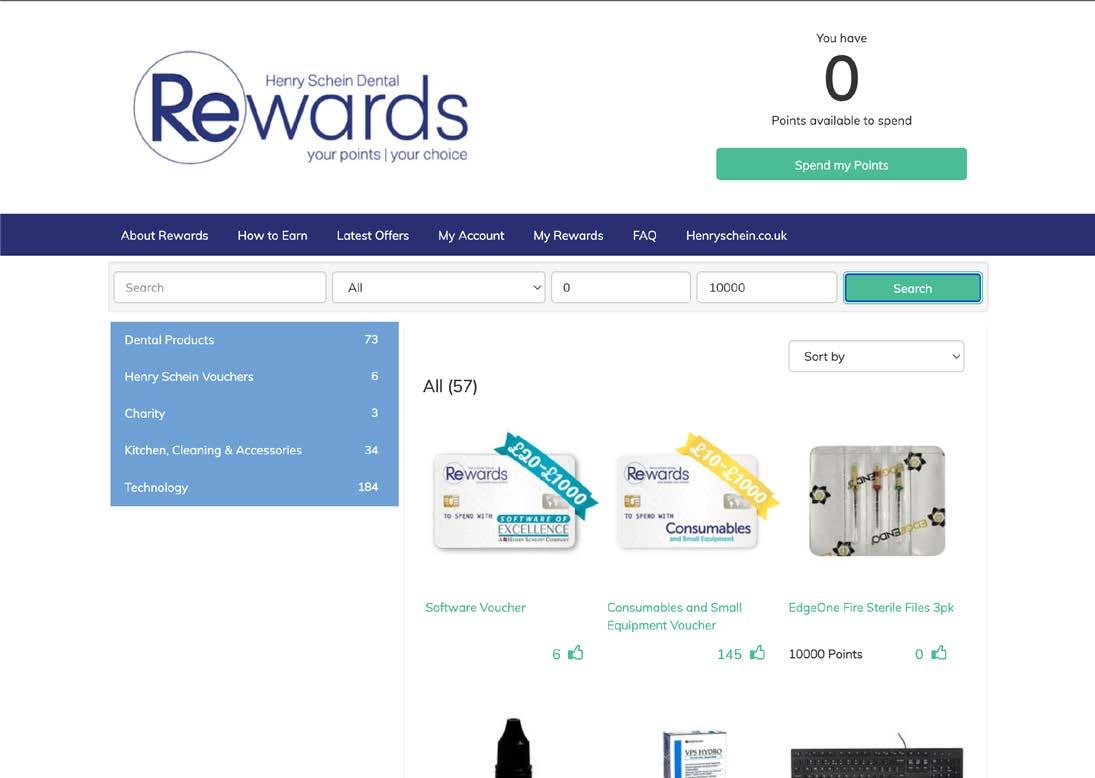Click the thumbs-up icon on Software Voucher
Viewport: 1095px width, 778px height.
[575, 653]
